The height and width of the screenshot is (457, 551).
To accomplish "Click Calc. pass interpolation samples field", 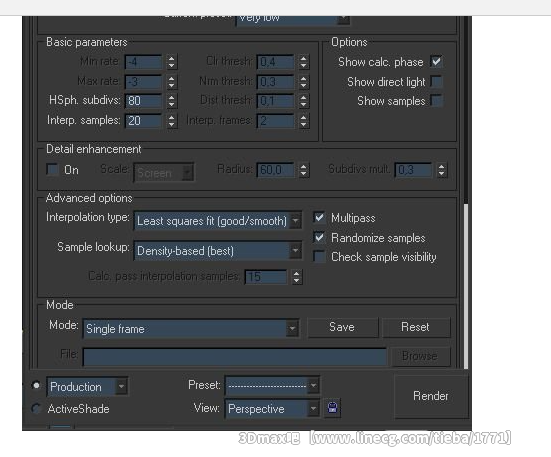I will (x=266, y=277).
